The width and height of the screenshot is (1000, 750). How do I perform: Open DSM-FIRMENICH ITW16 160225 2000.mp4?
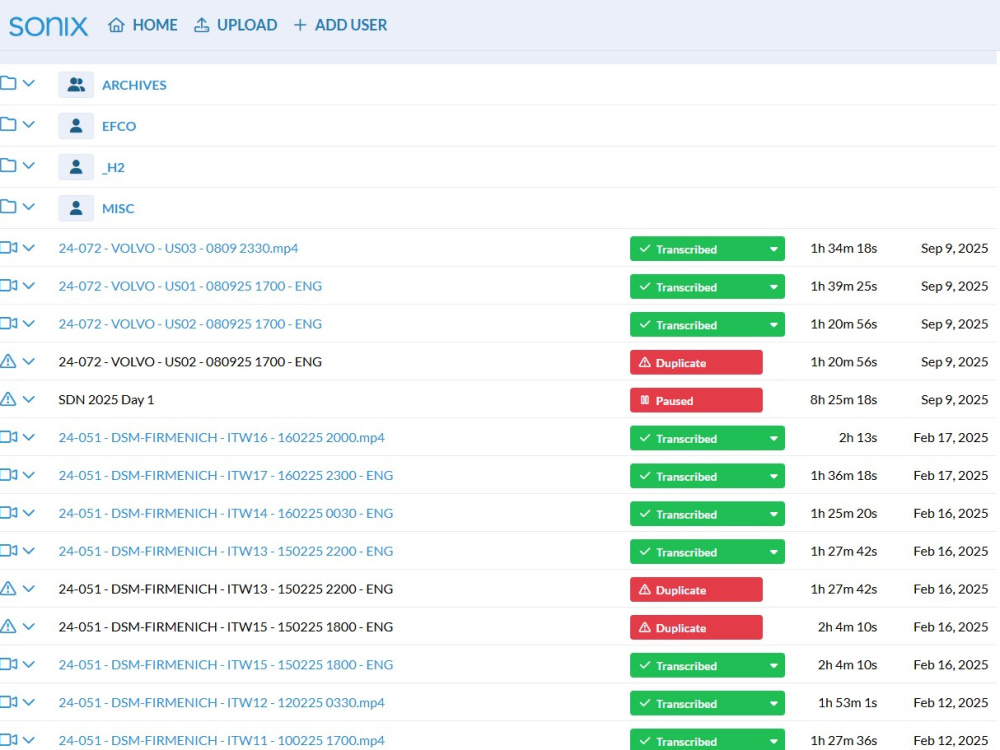pos(222,438)
